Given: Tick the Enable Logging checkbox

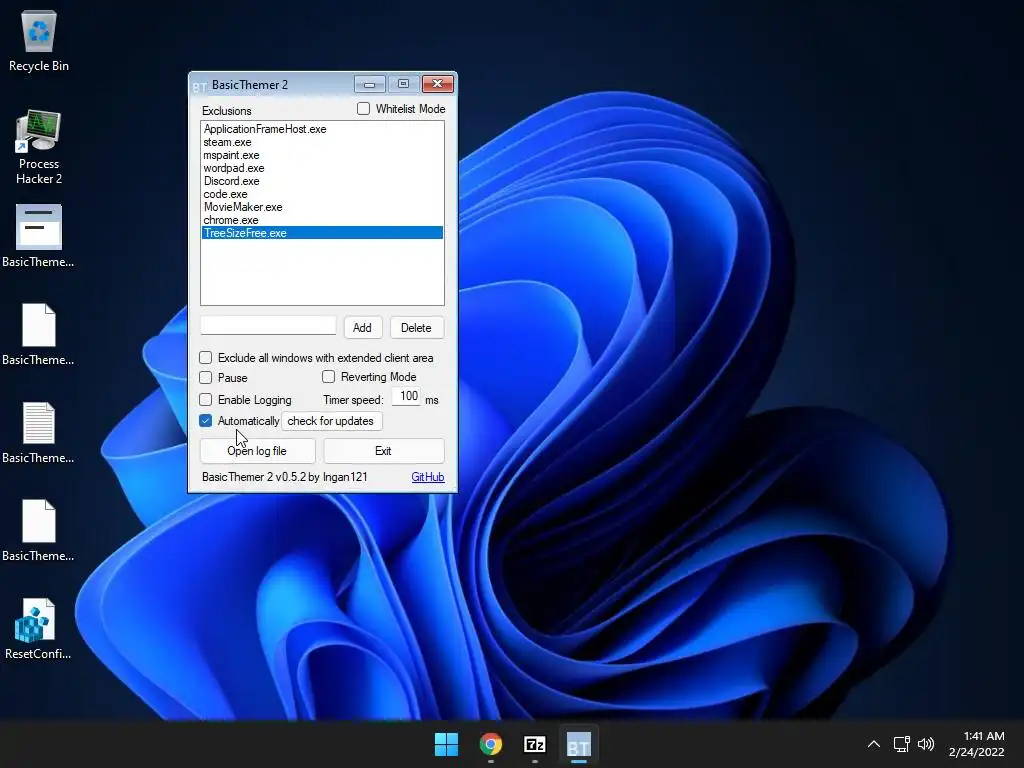Looking at the screenshot, I should [206, 399].
